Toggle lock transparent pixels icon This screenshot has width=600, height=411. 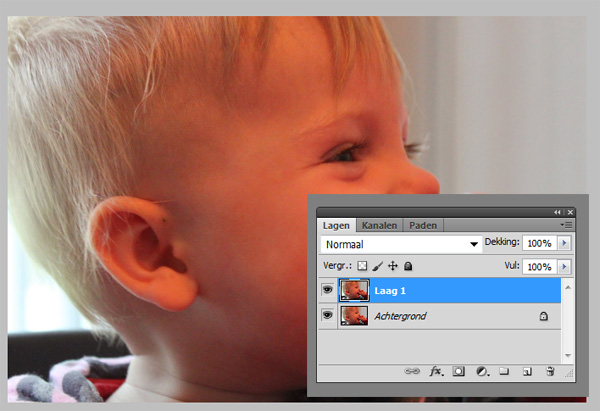(x=362, y=266)
